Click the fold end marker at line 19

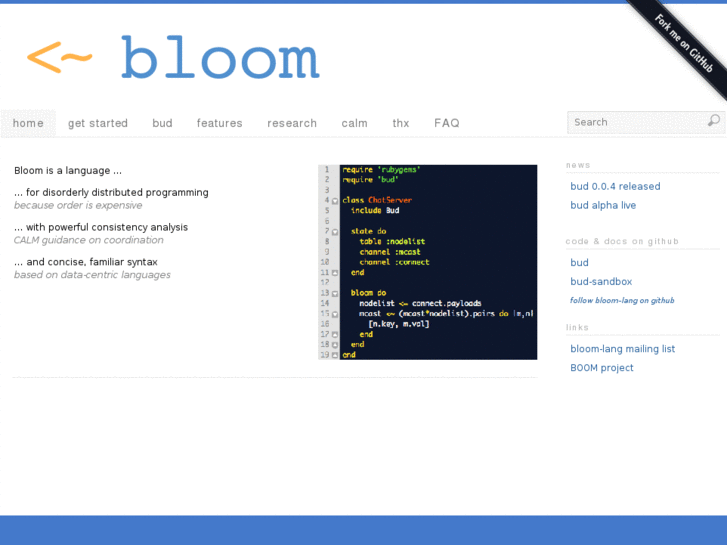pos(335,355)
